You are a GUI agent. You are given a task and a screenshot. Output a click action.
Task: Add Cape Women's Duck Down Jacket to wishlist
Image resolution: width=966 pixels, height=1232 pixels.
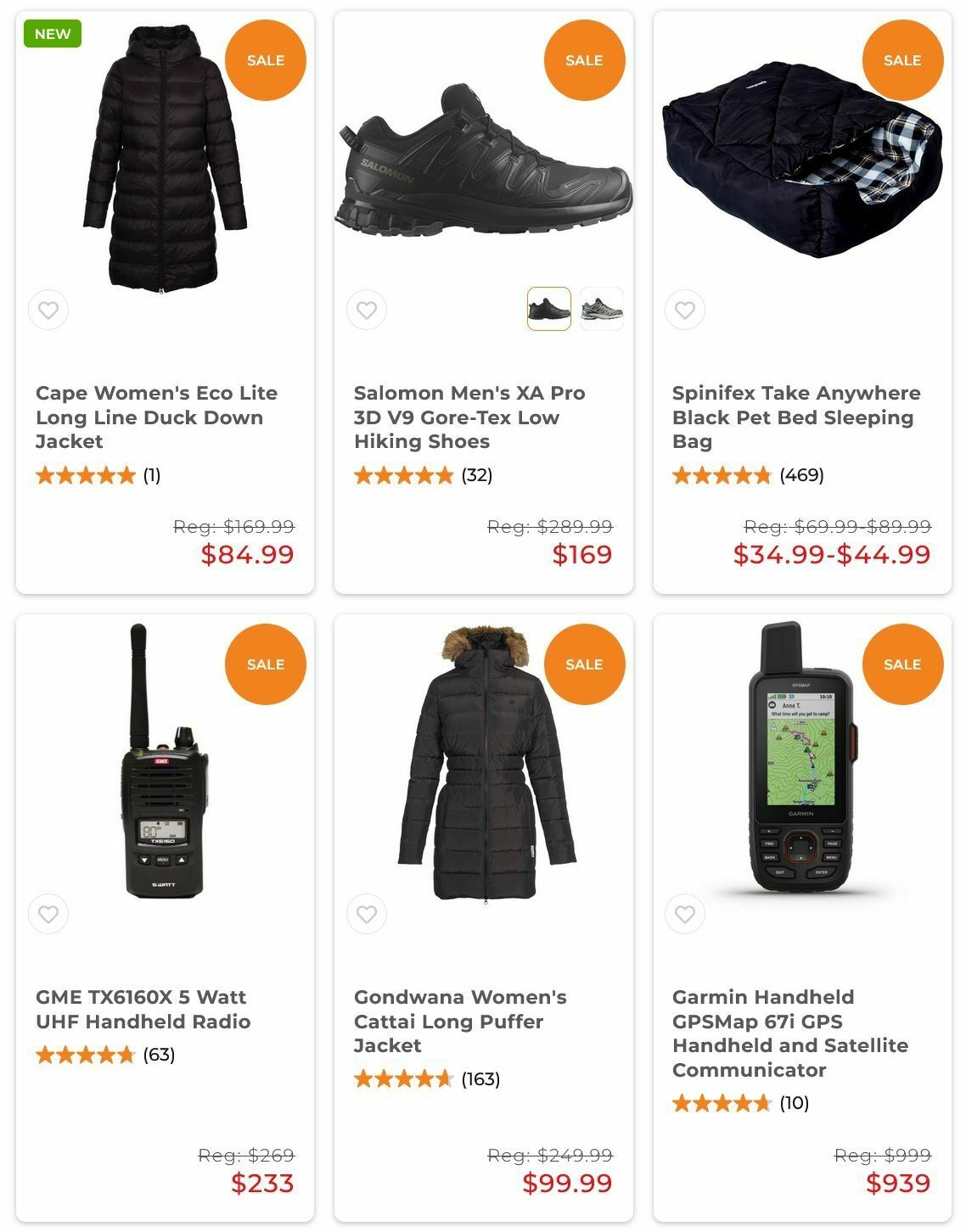(48, 310)
